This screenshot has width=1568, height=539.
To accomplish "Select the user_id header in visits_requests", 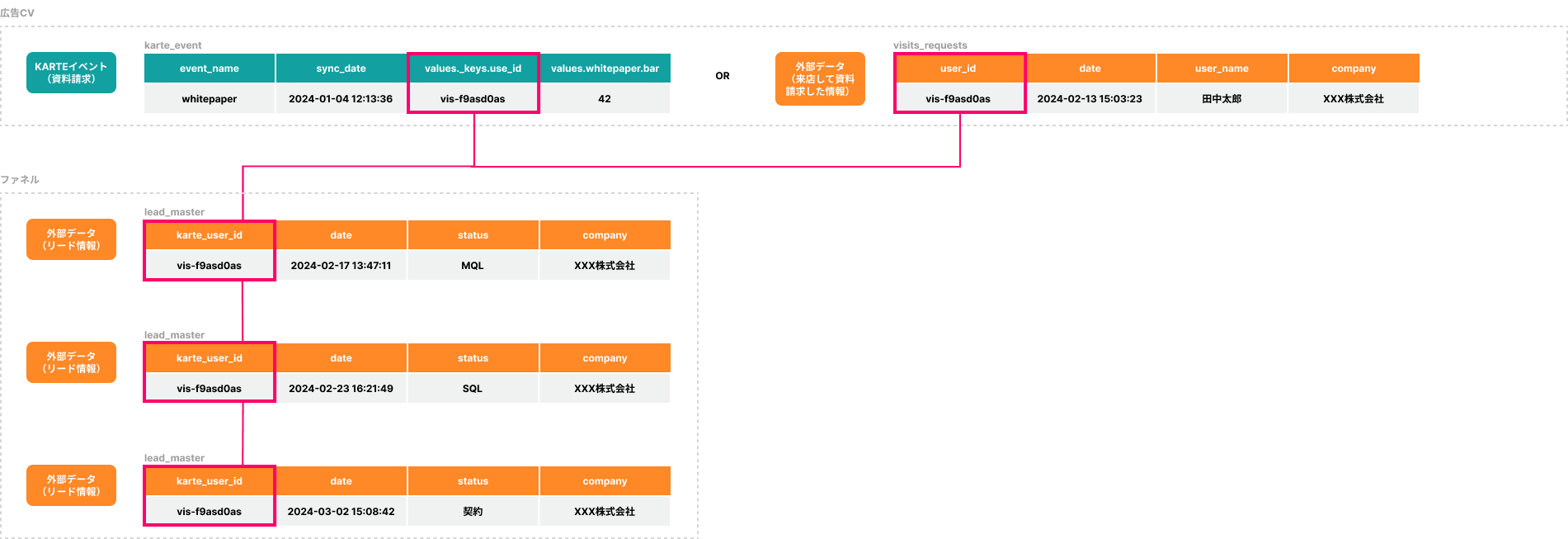I will 958,69.
